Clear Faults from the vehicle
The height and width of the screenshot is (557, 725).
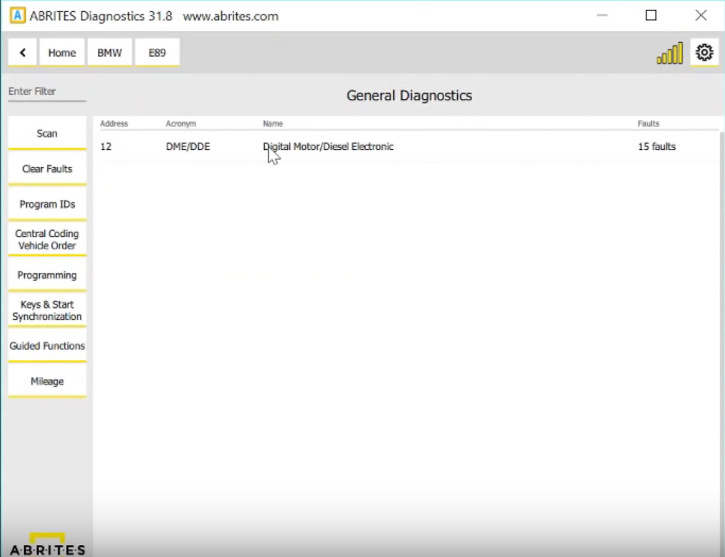pyautogui.click(x=47, y=169)
